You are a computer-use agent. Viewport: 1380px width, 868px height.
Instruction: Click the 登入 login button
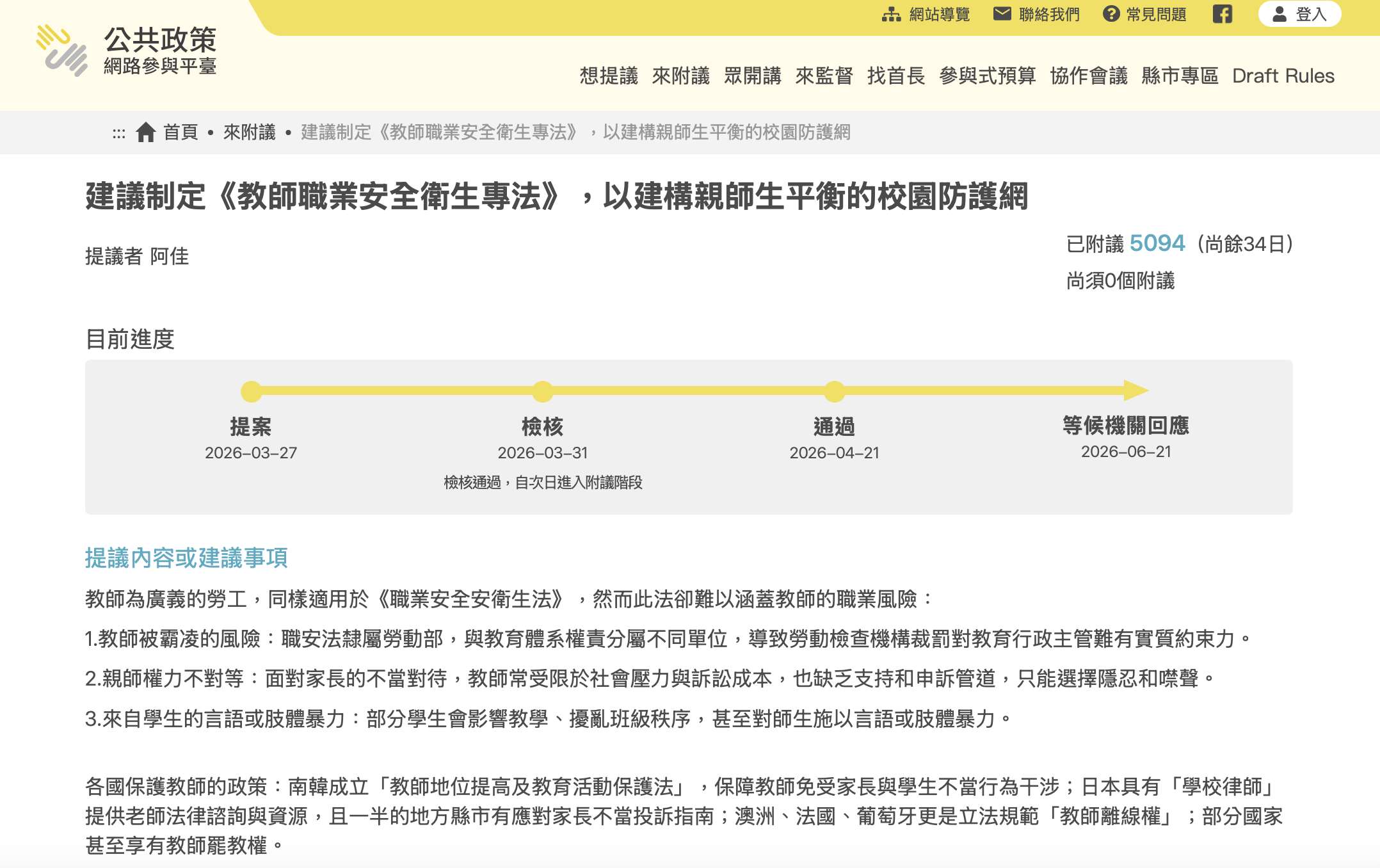[1299, 14]
